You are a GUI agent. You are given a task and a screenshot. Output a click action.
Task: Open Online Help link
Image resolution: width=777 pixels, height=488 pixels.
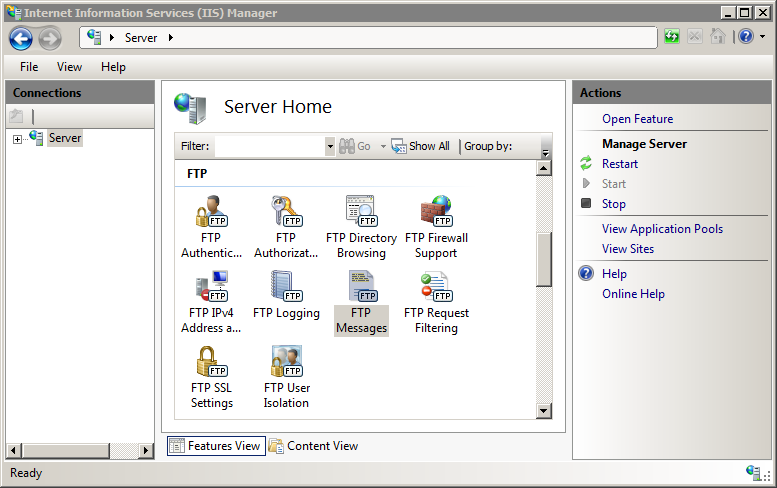[x=633, y=294]
